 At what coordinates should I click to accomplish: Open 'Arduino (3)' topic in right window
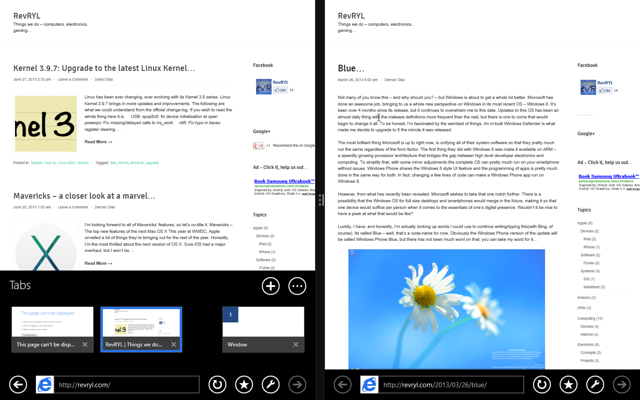click(587, 298)
